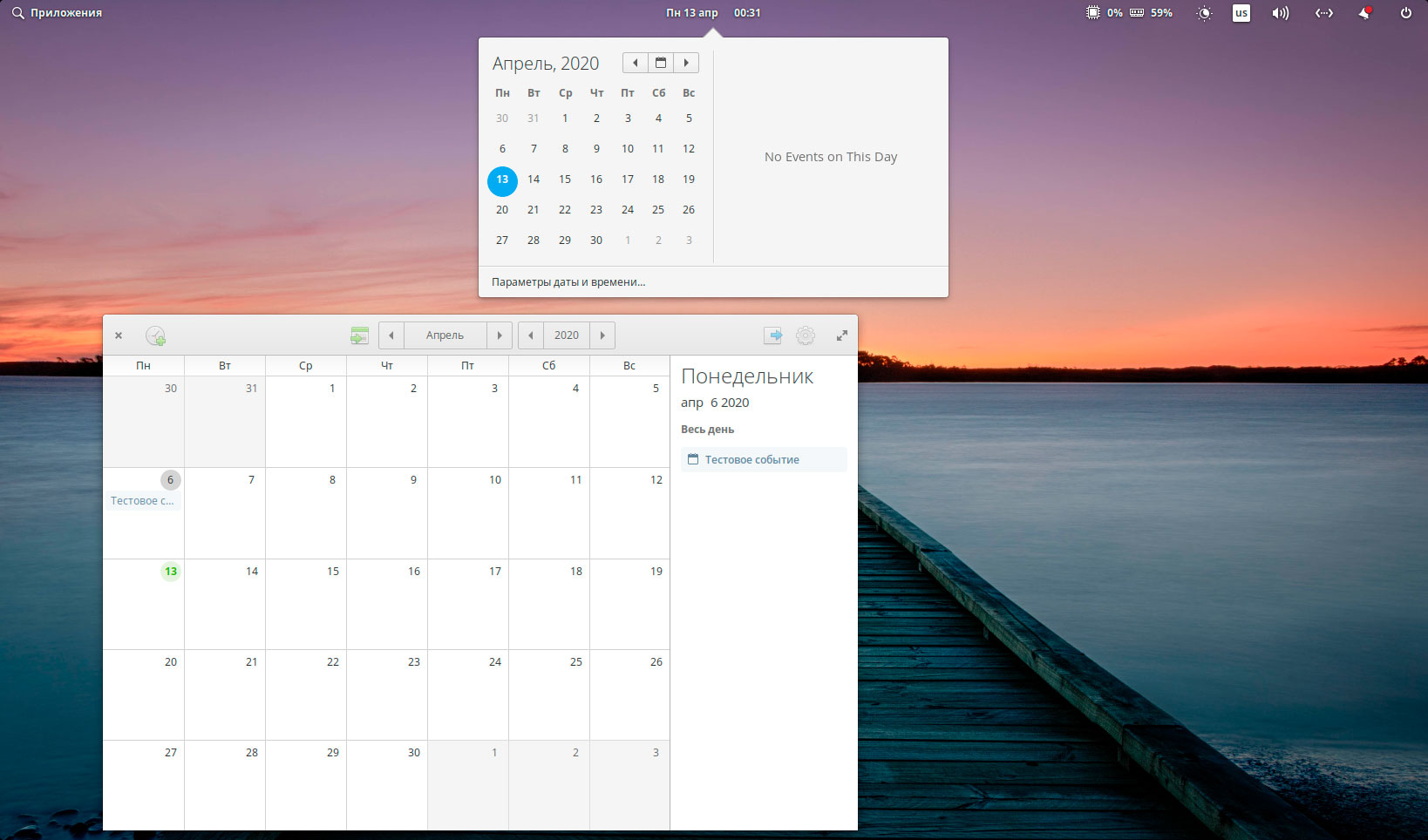Open the night light indicator
This screenshot has height=840, width=1428.
[1204, 13]
